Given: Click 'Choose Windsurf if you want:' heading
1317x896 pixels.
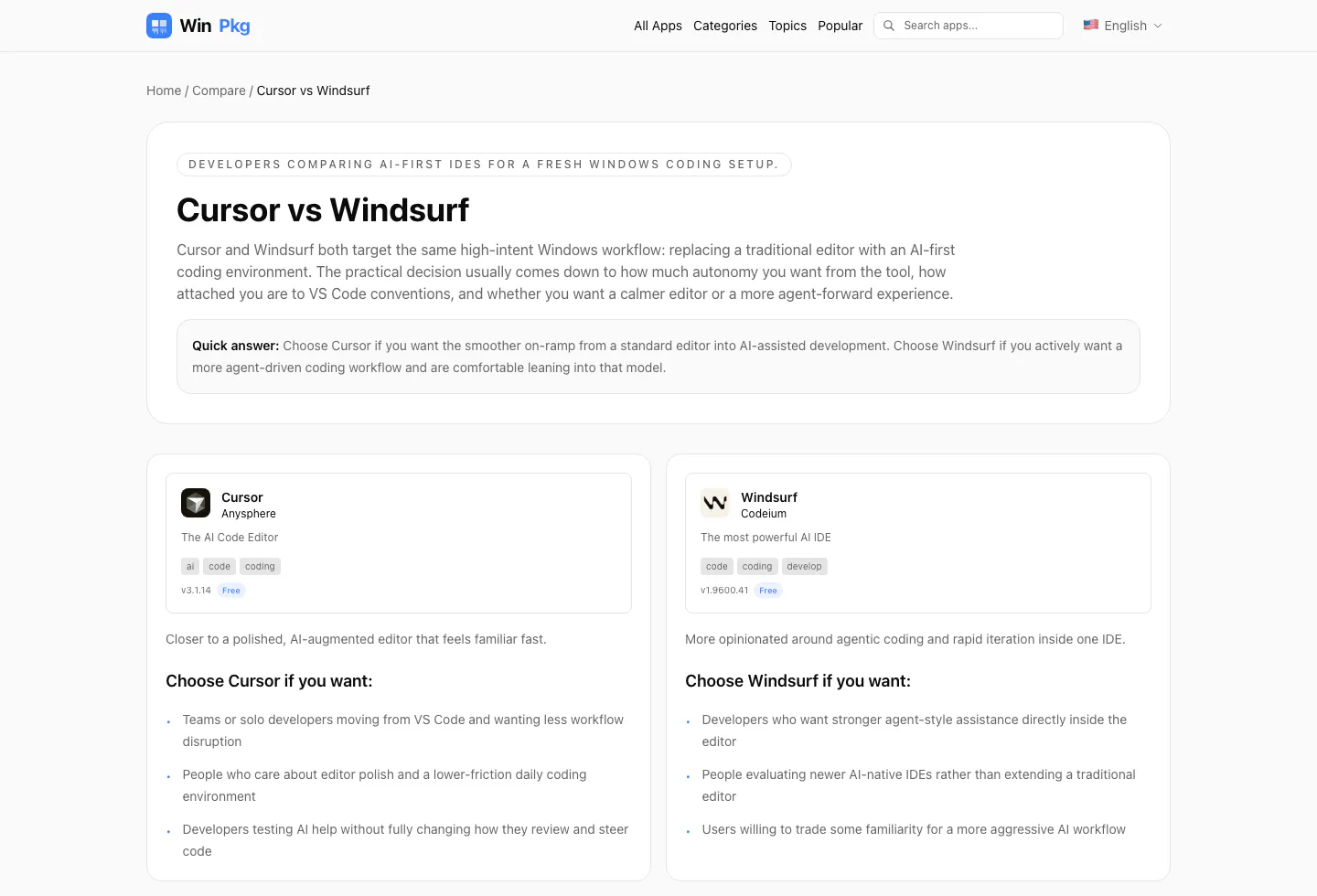Looking at the screenshot, I should 798,681.
